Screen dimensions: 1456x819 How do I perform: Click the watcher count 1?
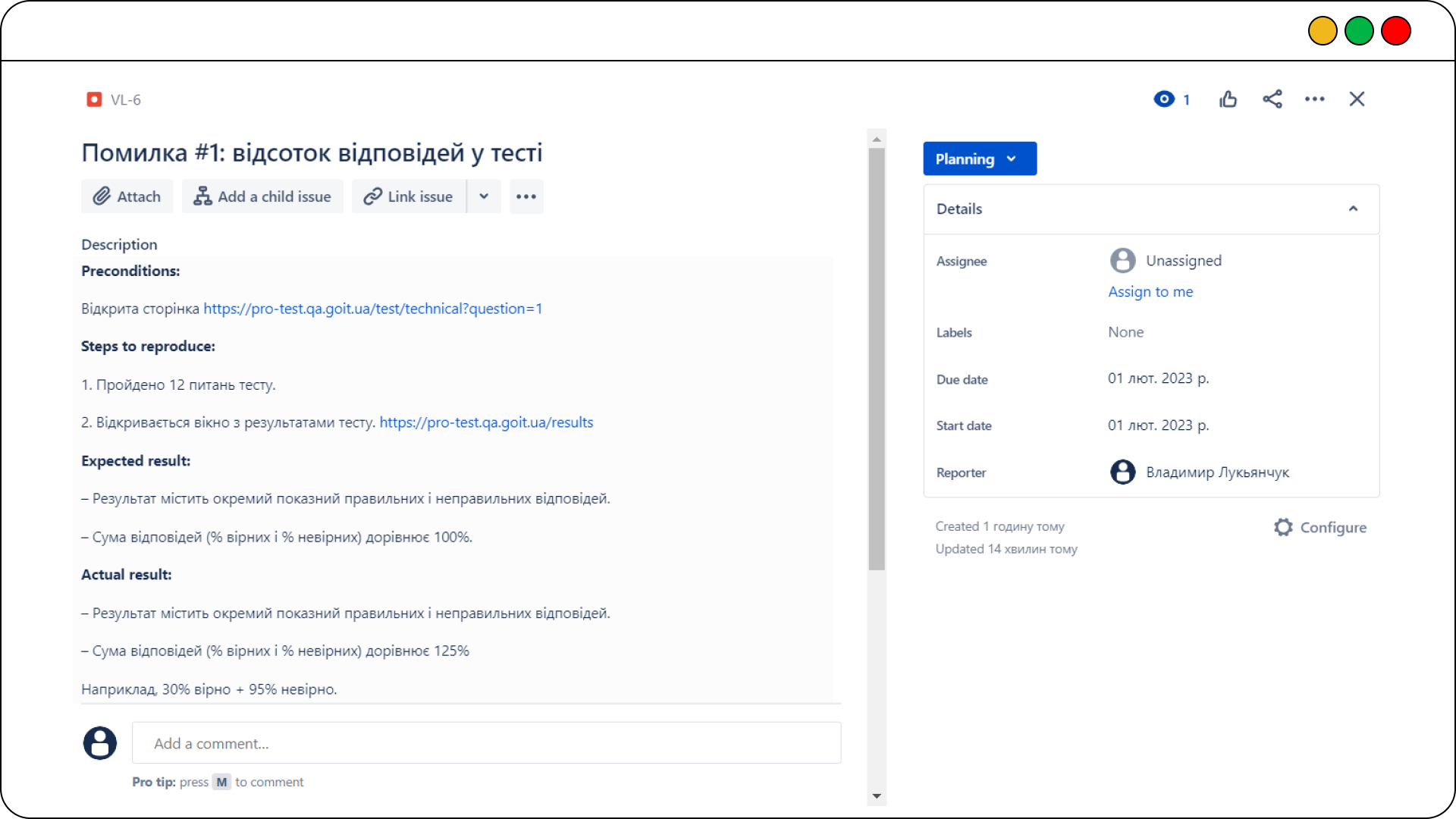coord(1186,99)
